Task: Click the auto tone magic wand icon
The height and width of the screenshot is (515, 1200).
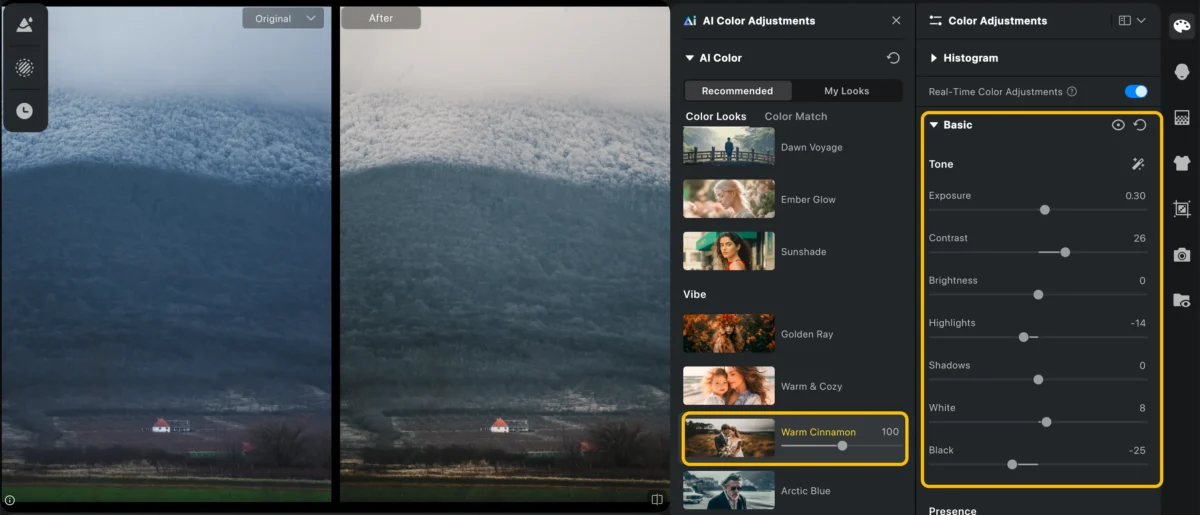Action: [1138, 164]
